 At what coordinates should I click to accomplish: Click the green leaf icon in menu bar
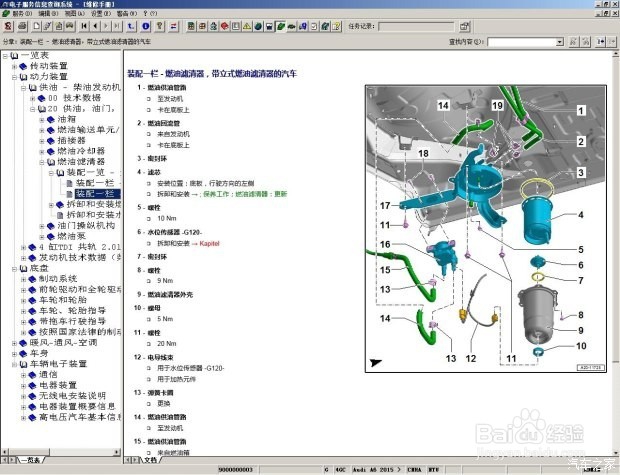coord(6,13)
